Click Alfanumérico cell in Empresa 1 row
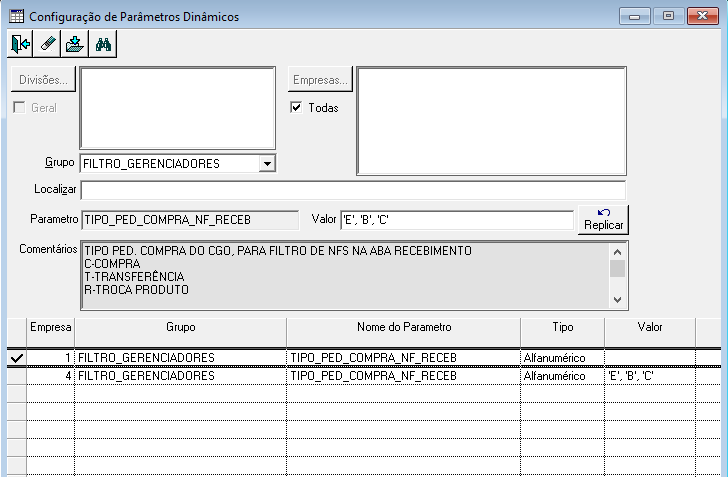Image resolution: width=728 pixels, height=477 pixels. tap(563, 358)
